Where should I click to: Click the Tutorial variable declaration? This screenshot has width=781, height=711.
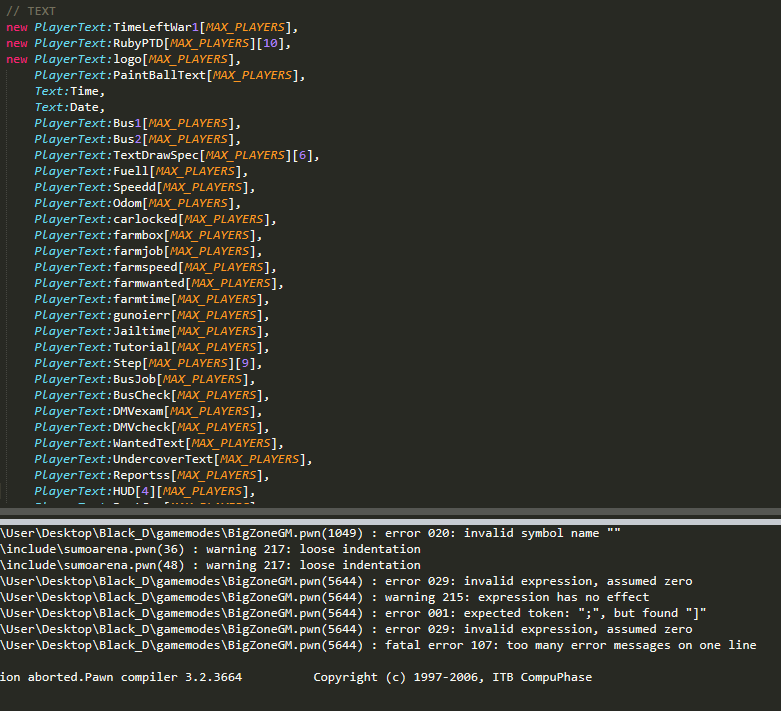coord(152,347)
